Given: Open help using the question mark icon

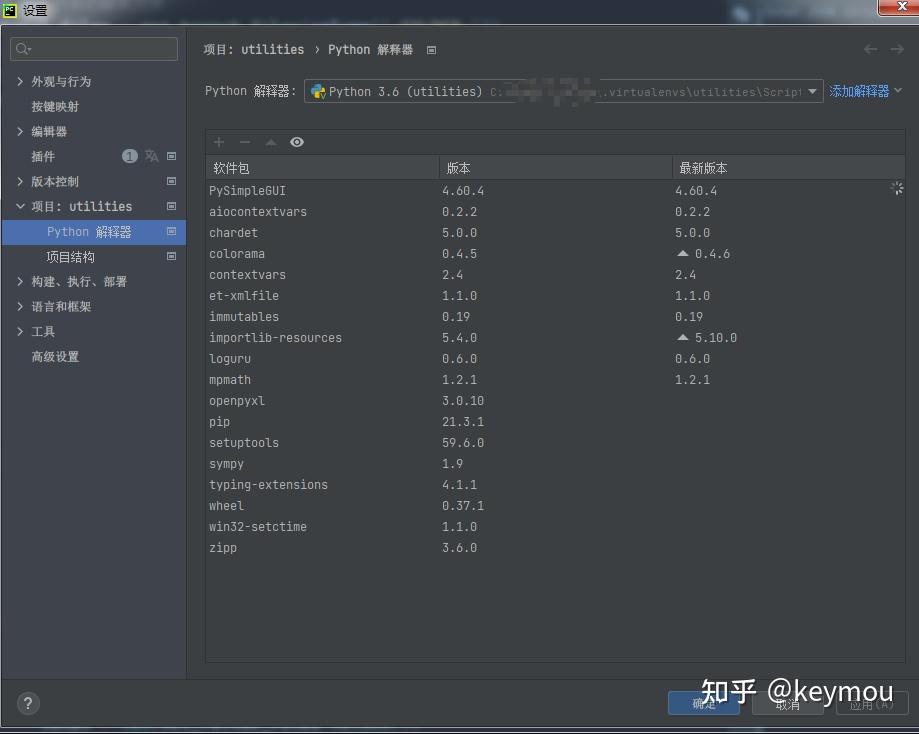Looking at the screenshot, I should pos(27,703).
